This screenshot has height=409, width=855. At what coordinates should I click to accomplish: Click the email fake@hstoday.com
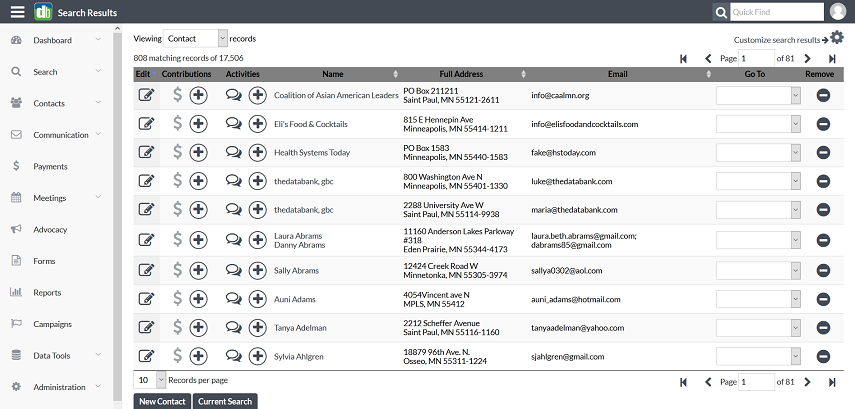tap(563, 153)
